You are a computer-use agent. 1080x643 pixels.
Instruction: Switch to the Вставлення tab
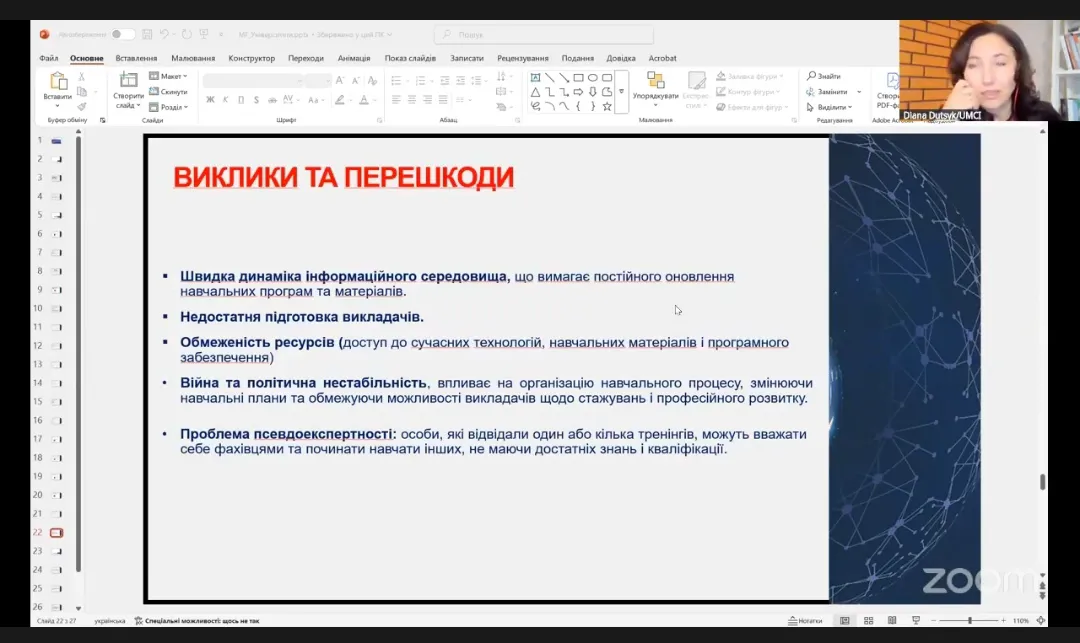click(x=136, y=58)
